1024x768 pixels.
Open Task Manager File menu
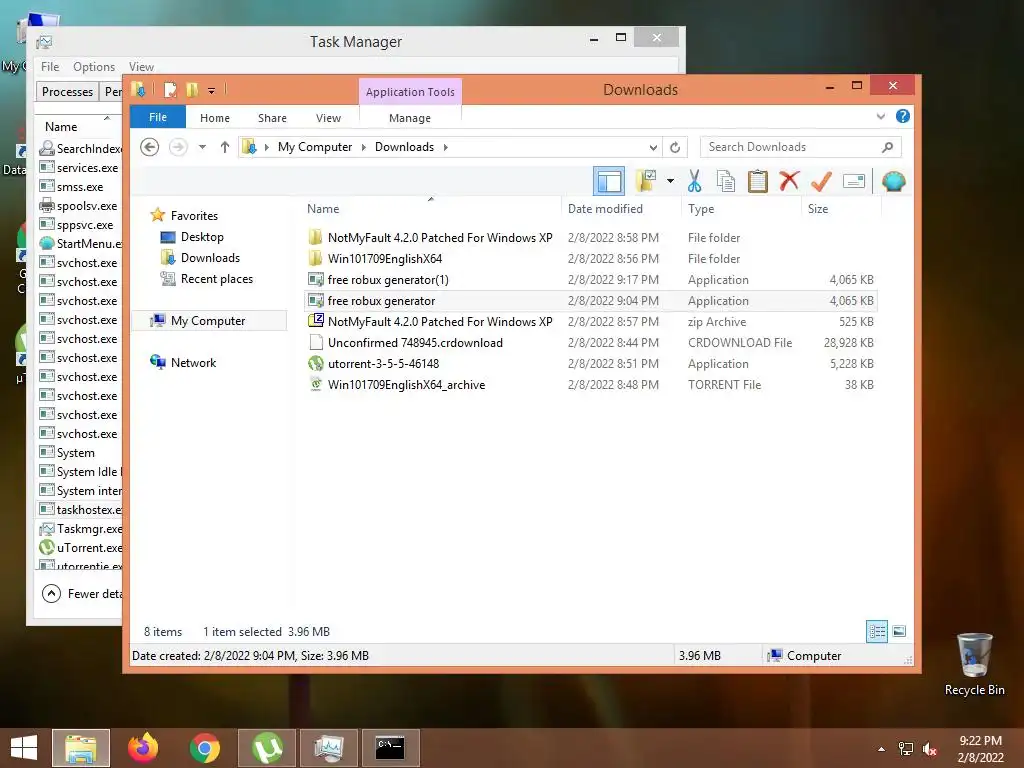click(50, 67)
